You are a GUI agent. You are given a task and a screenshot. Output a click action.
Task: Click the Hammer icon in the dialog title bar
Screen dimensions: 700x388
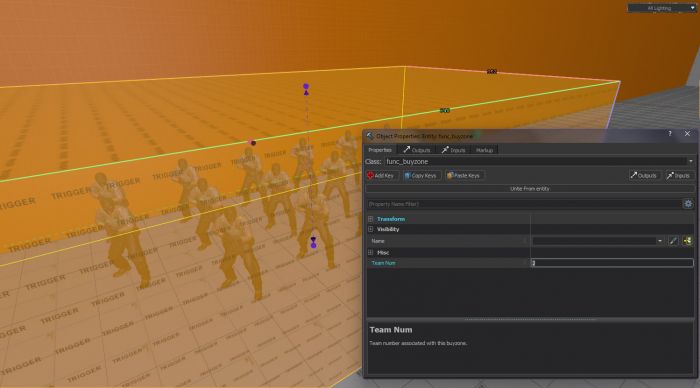(370, 136)
